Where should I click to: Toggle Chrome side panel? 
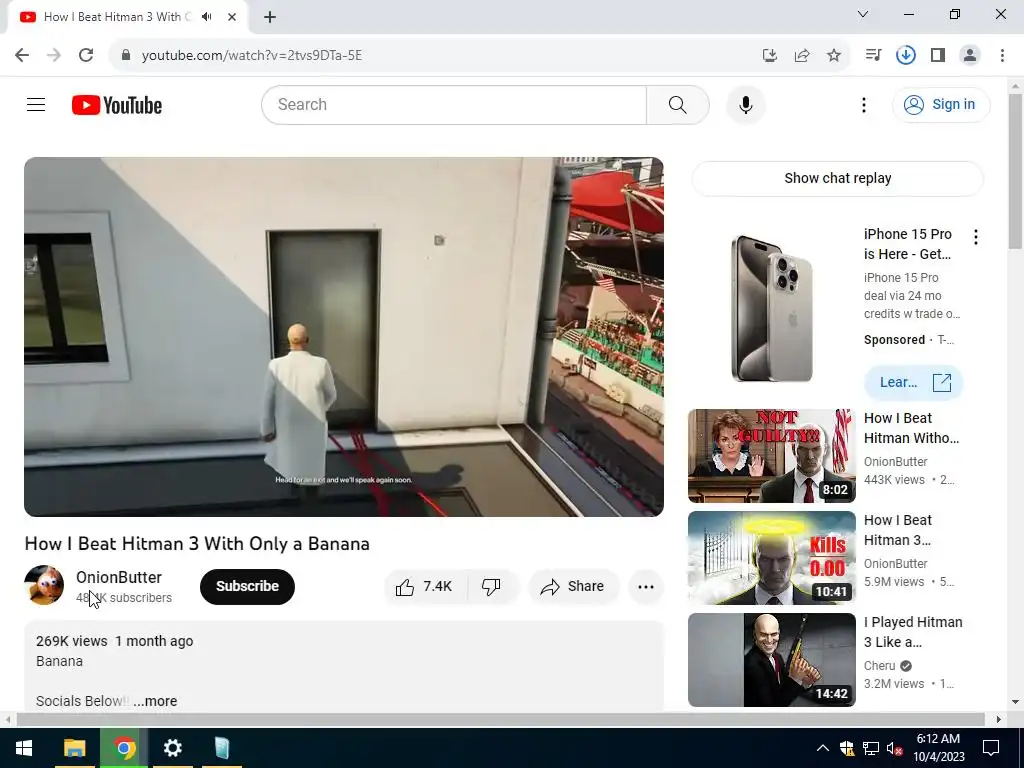pyautogui.click(x=938, y=55)
